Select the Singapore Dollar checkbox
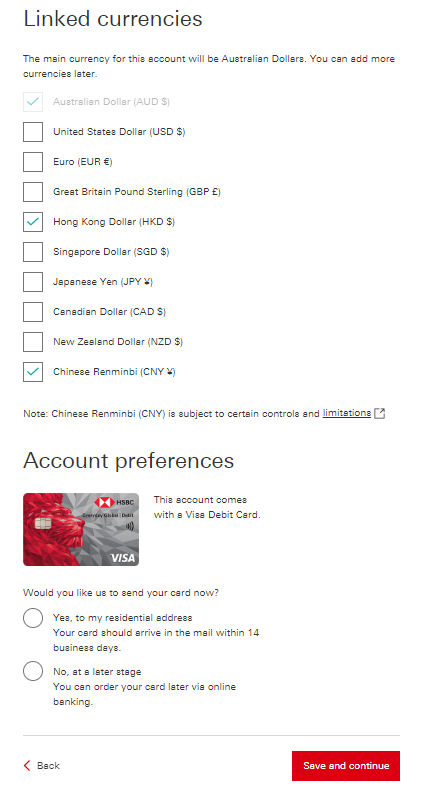Screen dimensions: 443x787 tap(33, 252)
